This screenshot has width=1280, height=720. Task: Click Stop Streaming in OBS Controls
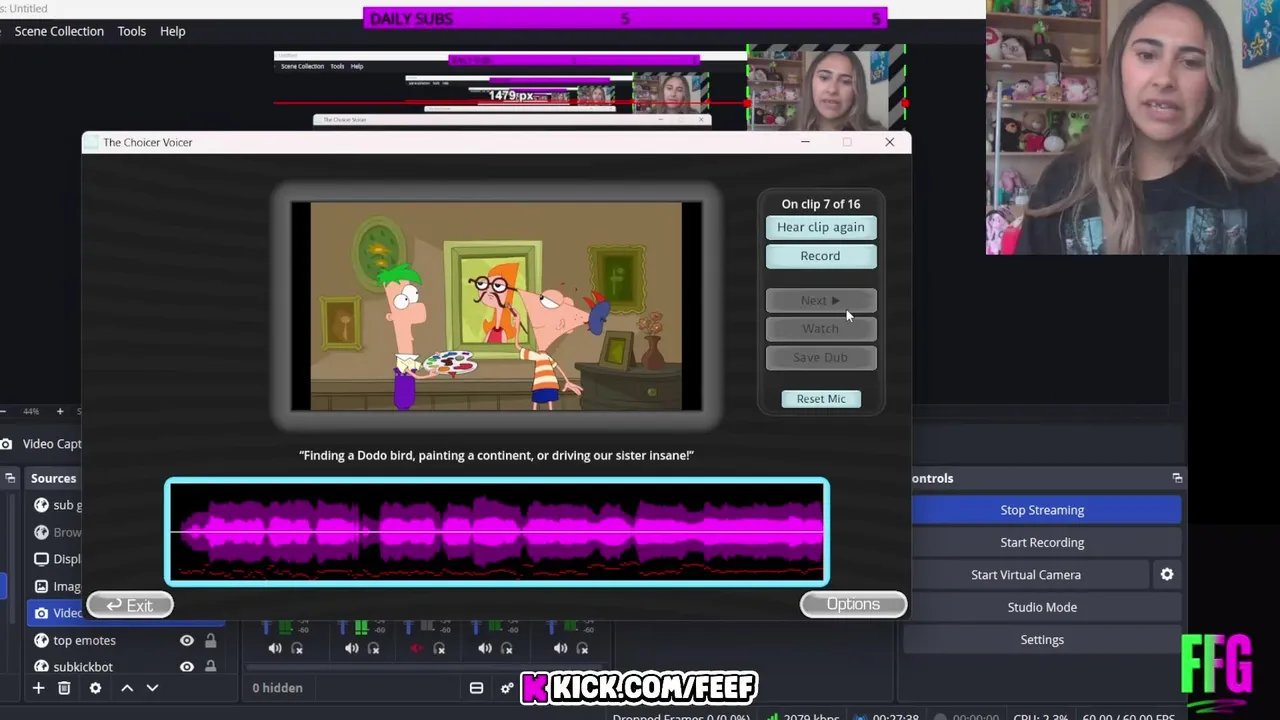pyautogui.click(x=1042, y=510)
